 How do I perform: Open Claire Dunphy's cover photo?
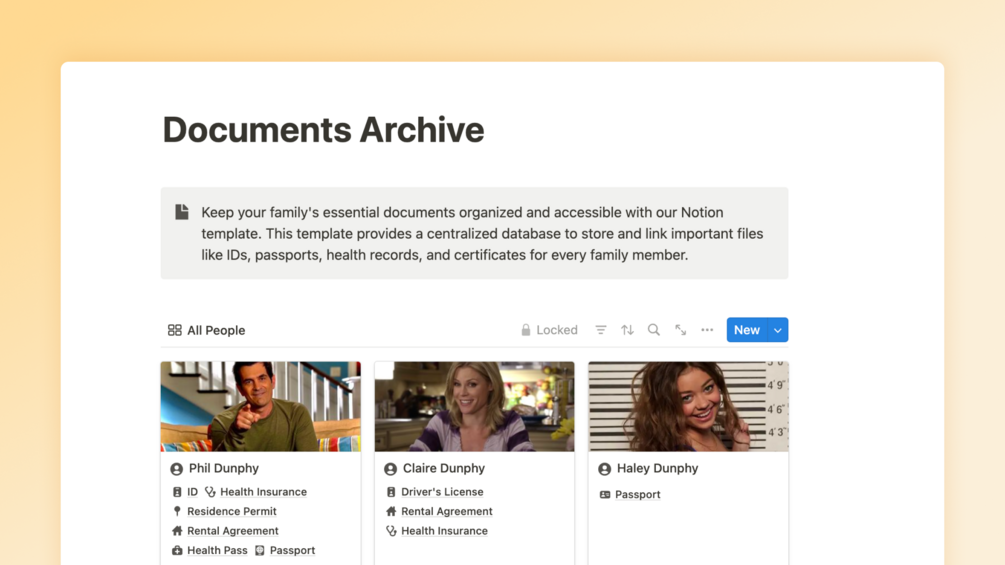tap(474, 406)
